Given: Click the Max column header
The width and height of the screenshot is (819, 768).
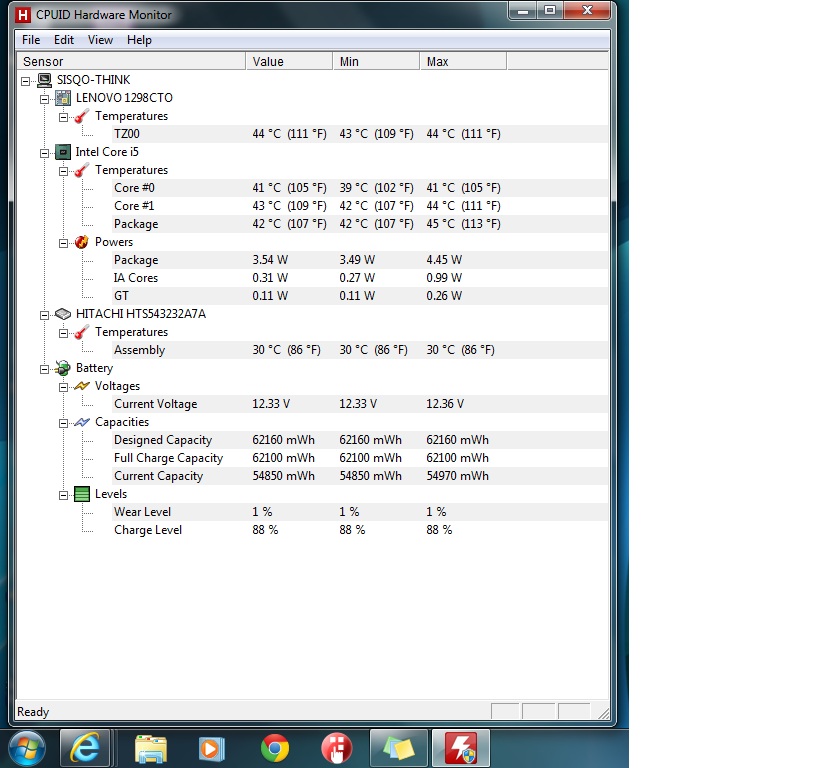Looking at the screenshot, I should [463, 62].
